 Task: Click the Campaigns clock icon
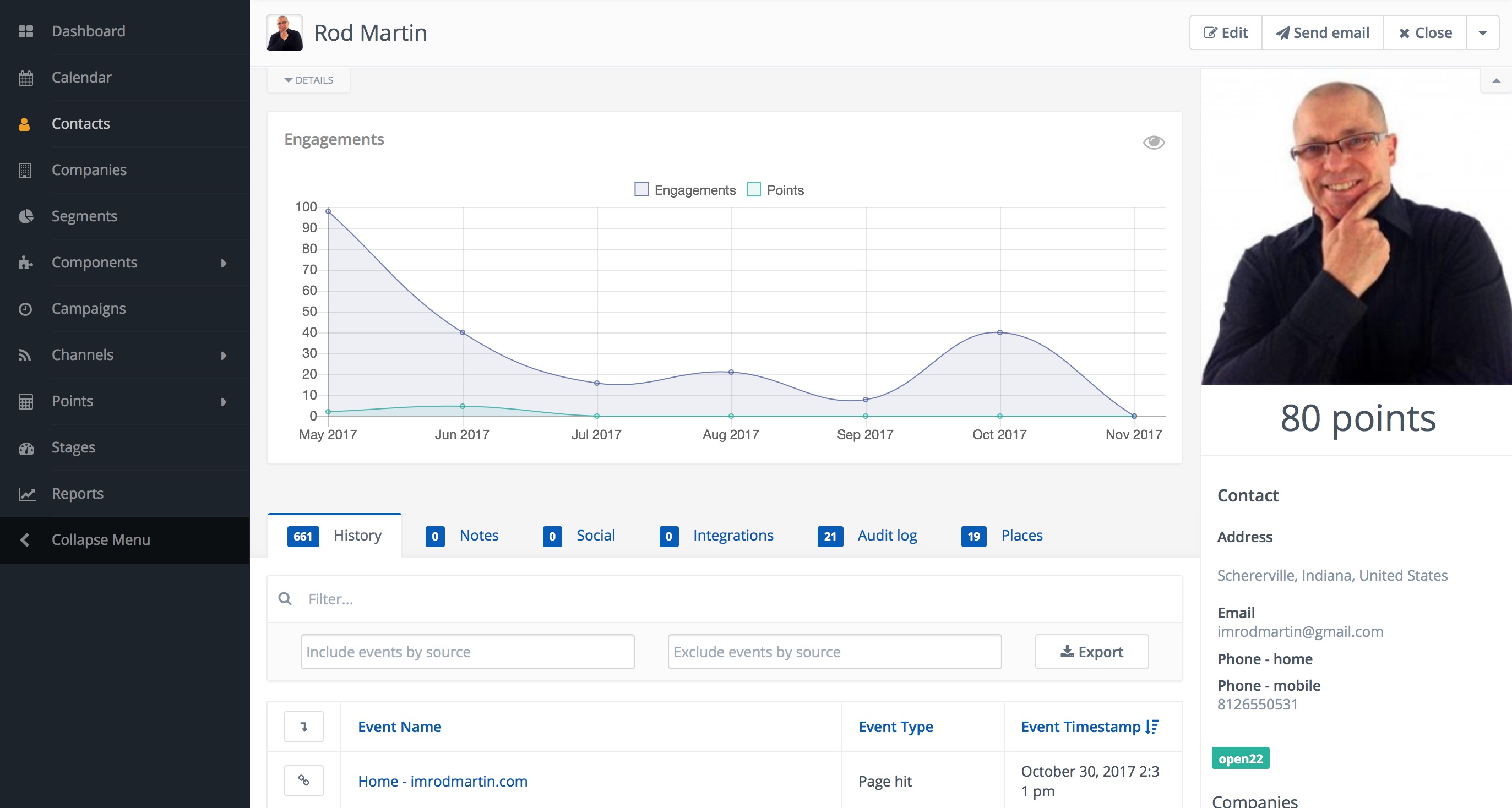[x=25, y=309]
